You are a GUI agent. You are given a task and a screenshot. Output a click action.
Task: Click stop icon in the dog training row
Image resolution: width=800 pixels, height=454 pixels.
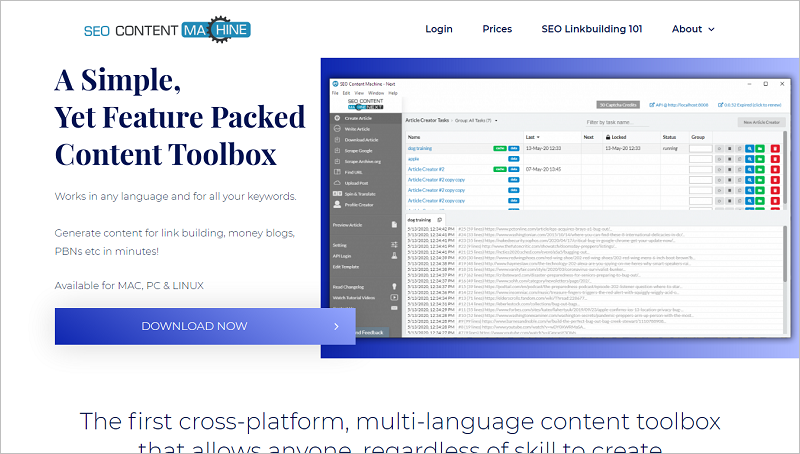pyautogui.click(x=729, y=148)
